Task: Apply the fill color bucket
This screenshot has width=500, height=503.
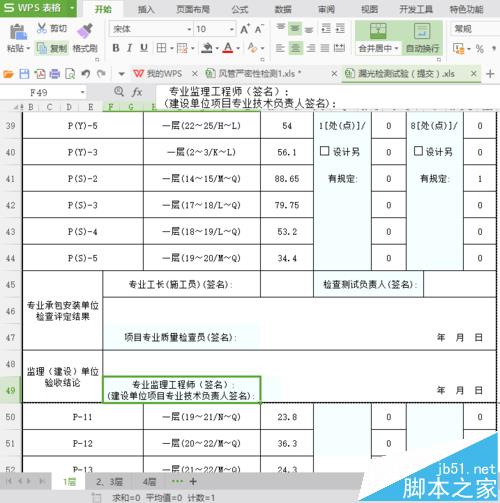Action: pos(207,48)
